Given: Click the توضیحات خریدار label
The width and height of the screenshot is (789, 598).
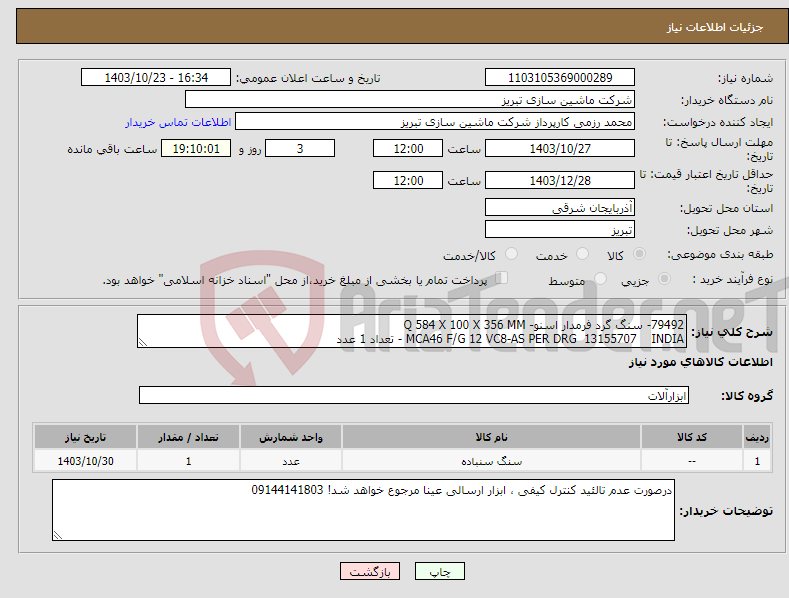Looking at the screenshot, I should tap(726, 511).
